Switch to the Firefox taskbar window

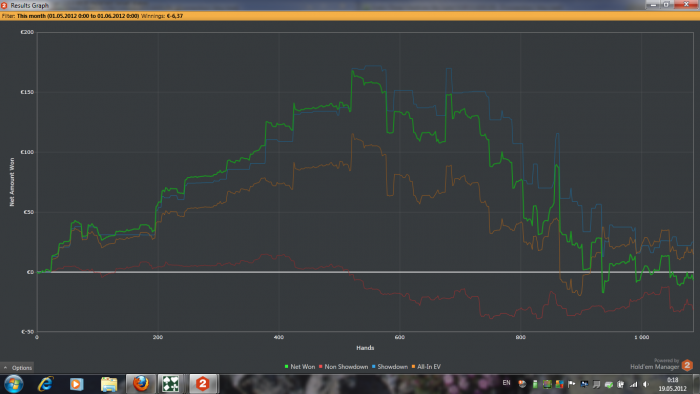[x=141, y=384]
